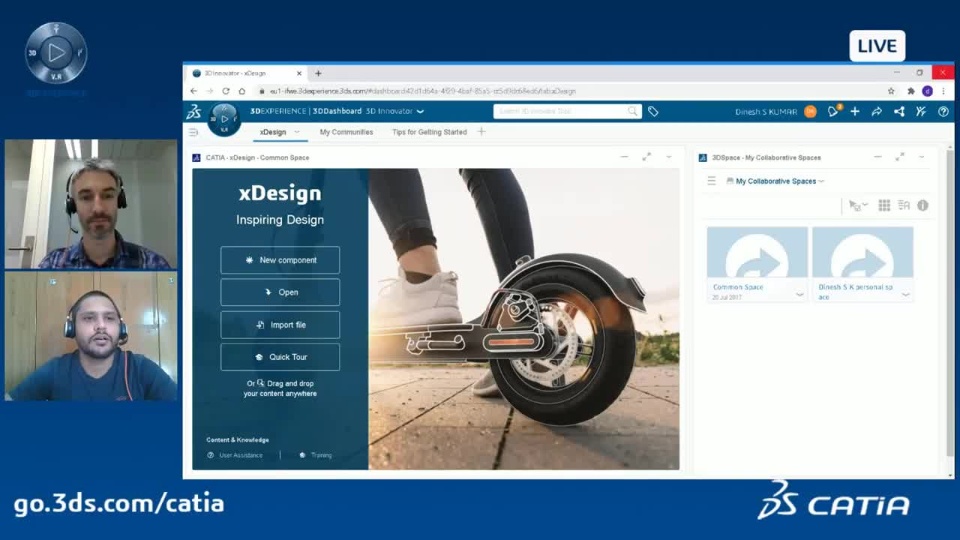Add a new dashboard tab

point(481,132)
